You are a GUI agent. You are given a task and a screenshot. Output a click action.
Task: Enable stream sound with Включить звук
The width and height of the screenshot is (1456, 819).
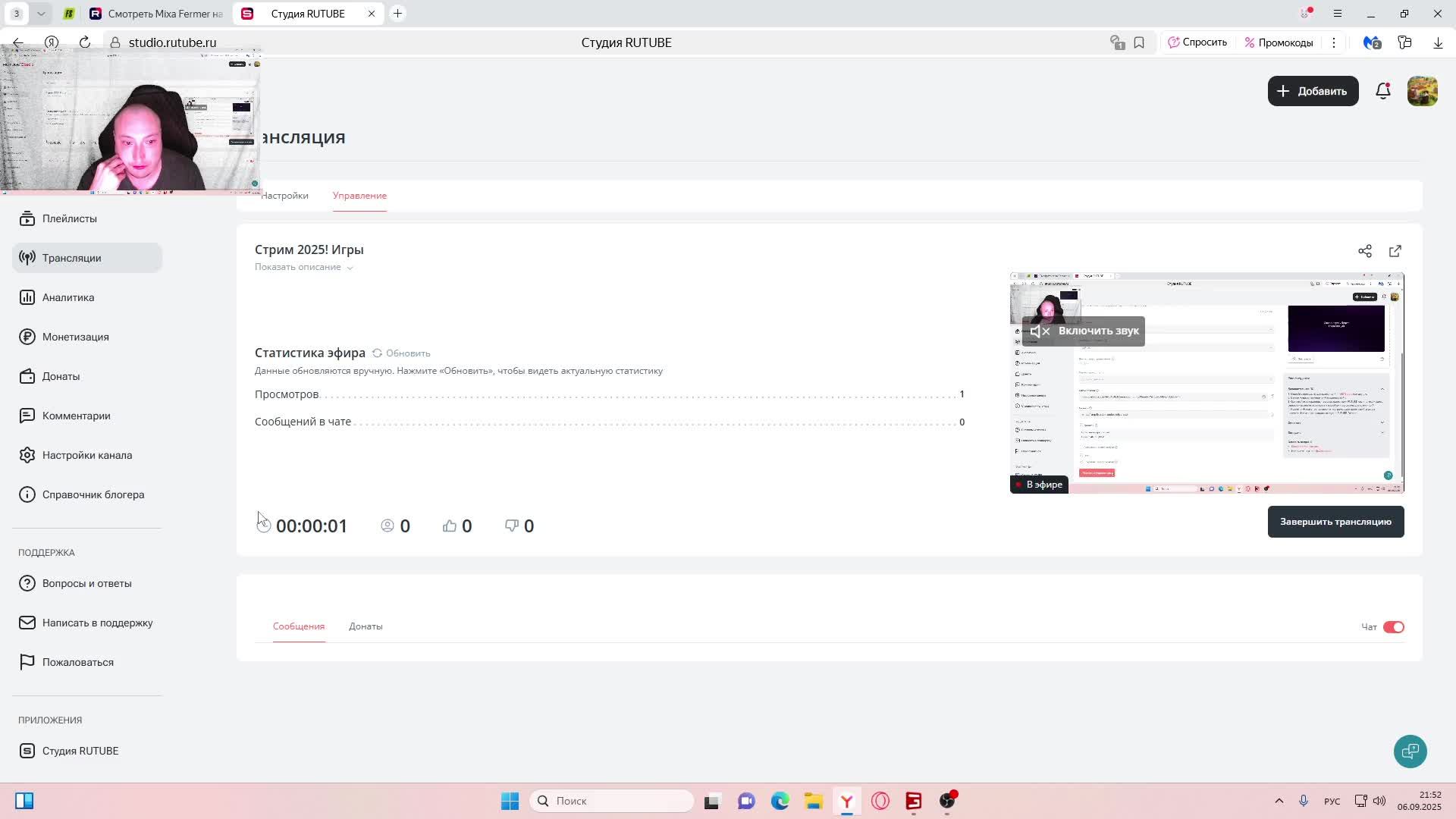click(1084, 331)
